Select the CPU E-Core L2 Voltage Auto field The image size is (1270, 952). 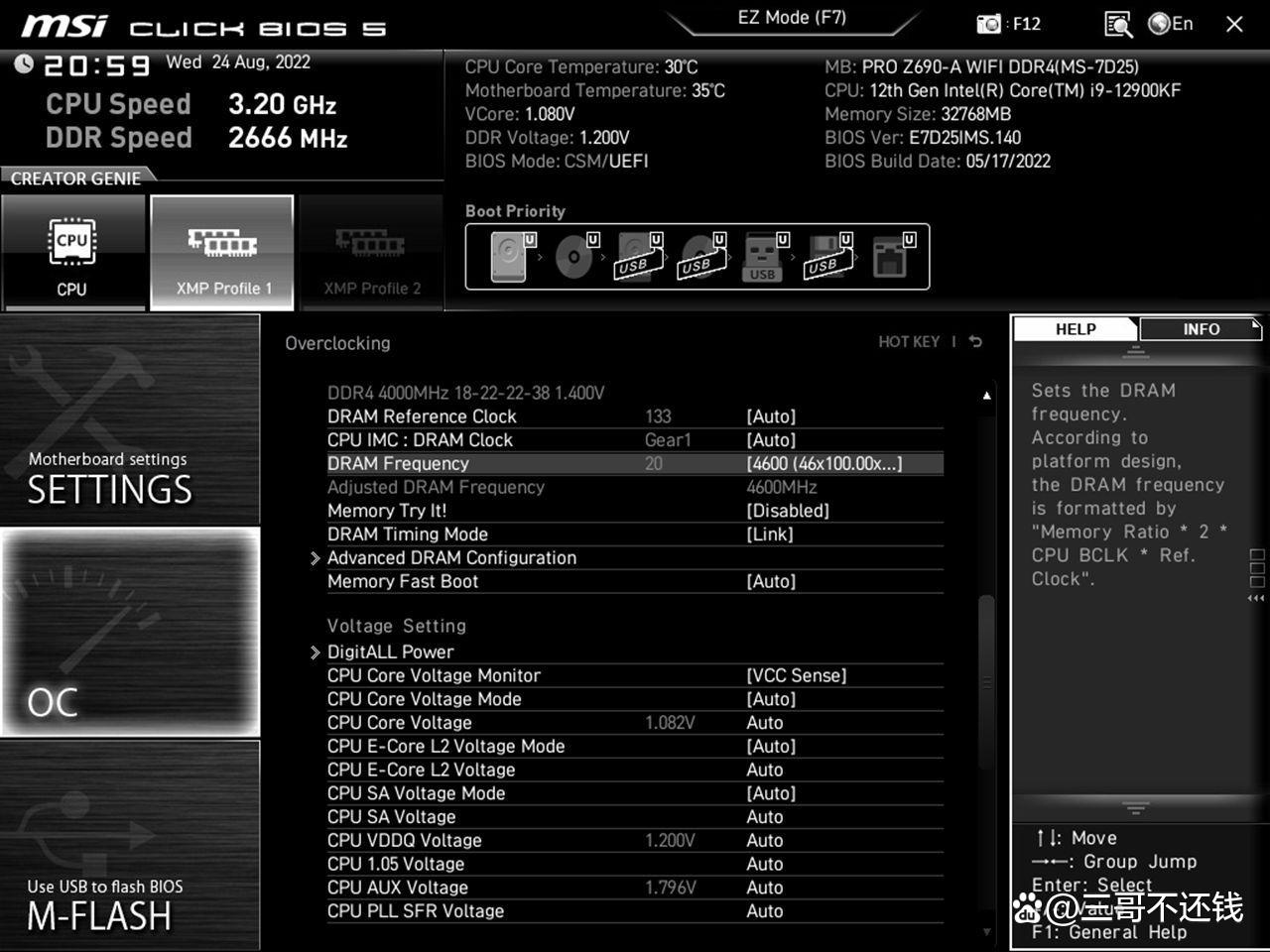coord(765,770)
